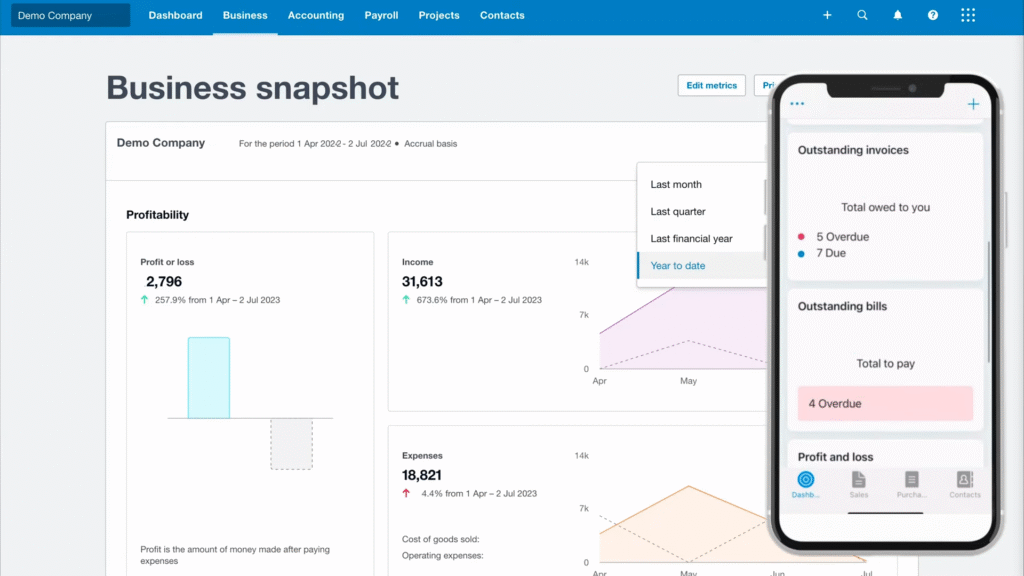Click the Profit or loss blue bar

tap(208, 377)
